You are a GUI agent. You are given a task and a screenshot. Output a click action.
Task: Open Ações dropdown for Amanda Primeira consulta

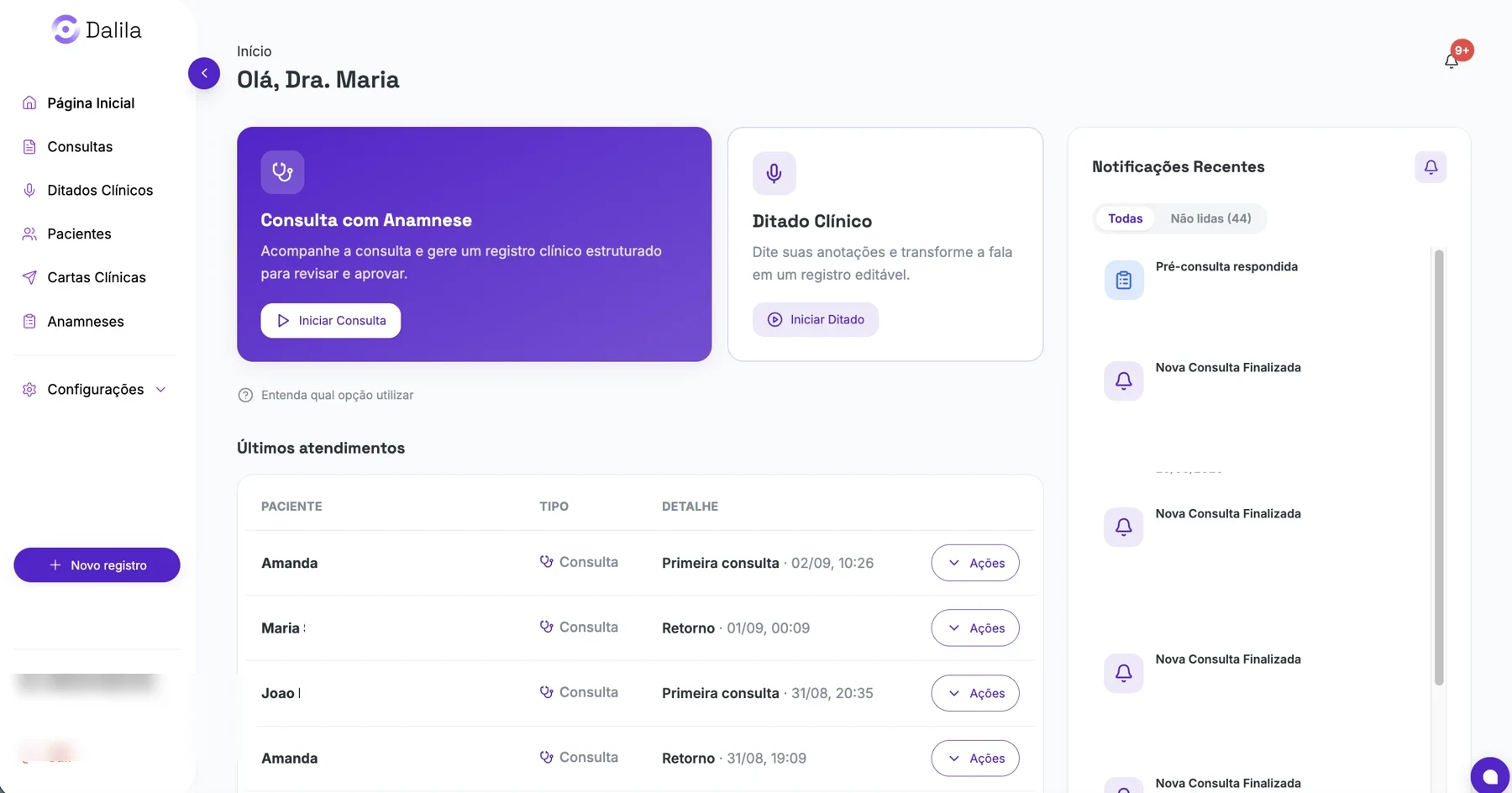click(975, 563)
